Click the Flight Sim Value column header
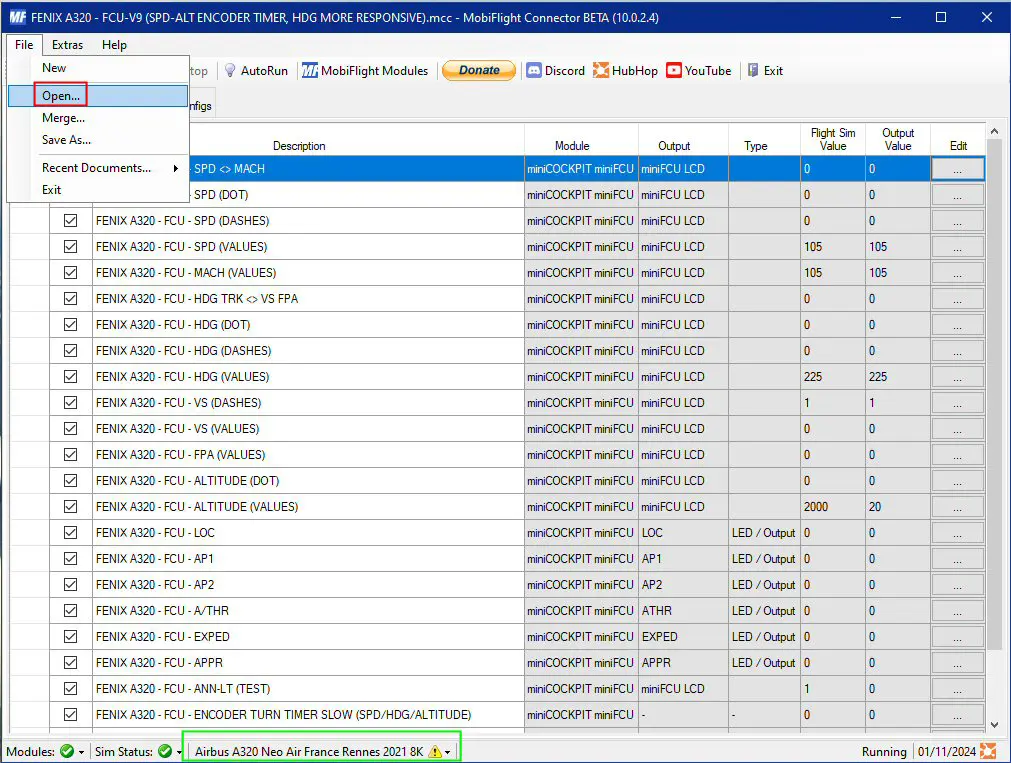Screen dimensions: 1011x763 tap(832, 139)
